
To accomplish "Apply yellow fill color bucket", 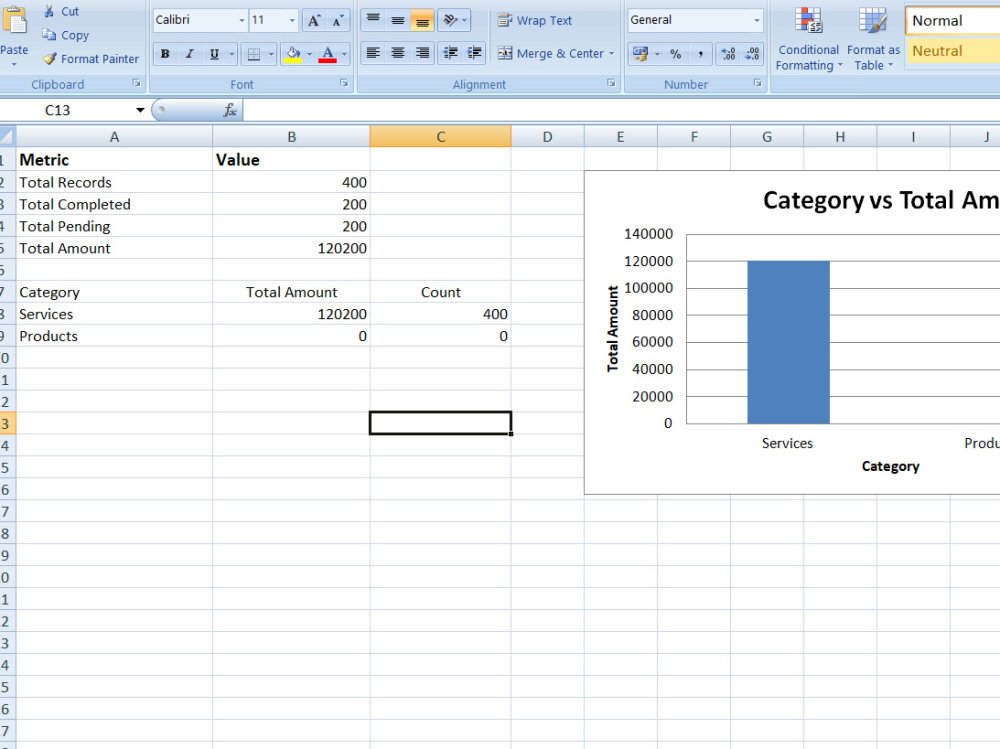I will 293,54.
